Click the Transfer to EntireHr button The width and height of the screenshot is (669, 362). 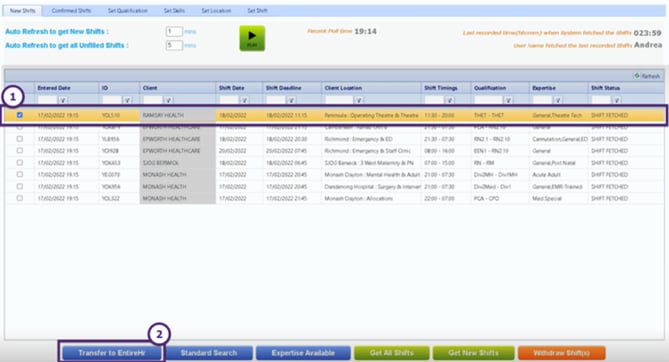coord(112,353)
